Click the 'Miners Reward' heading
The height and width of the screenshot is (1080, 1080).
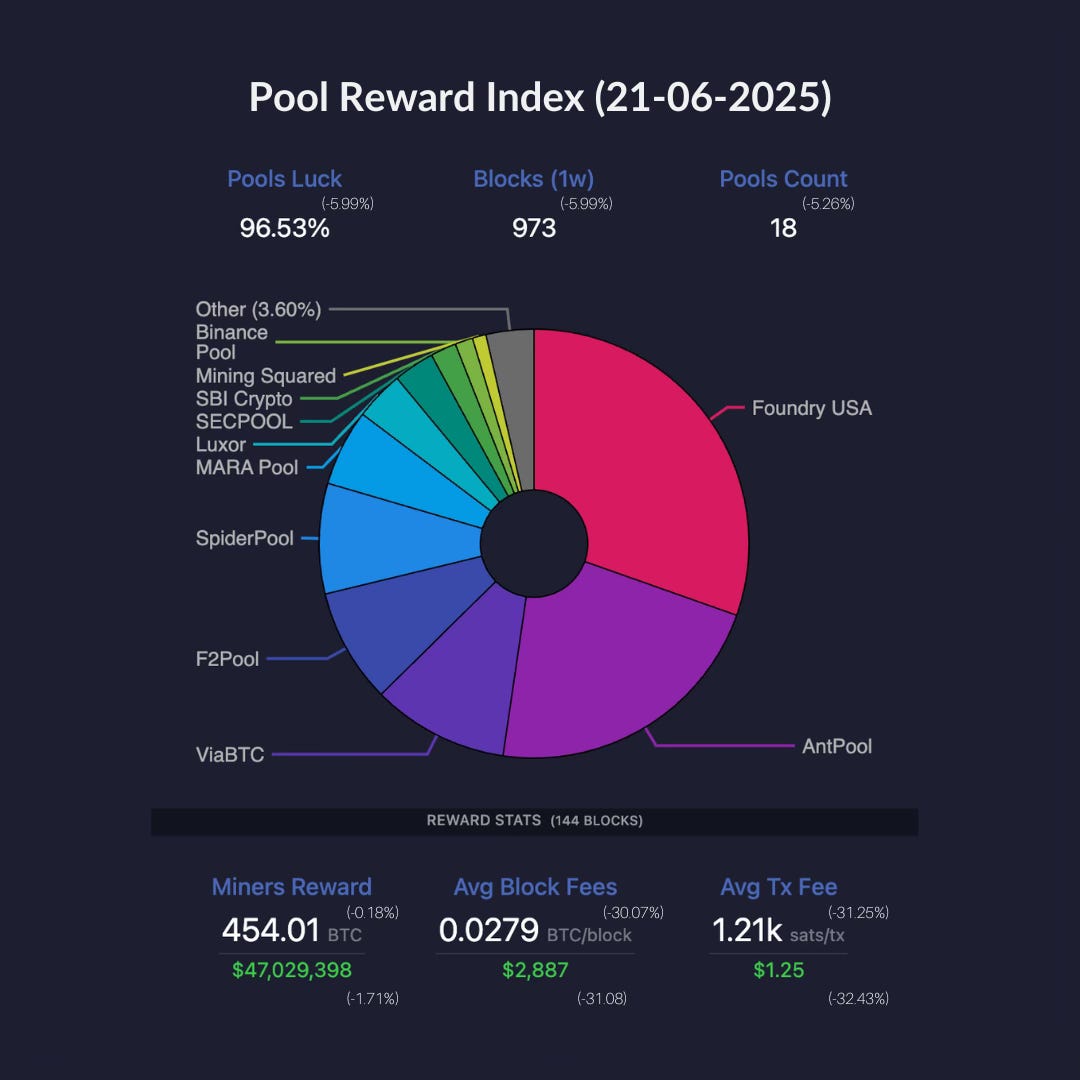click(291, 886)
